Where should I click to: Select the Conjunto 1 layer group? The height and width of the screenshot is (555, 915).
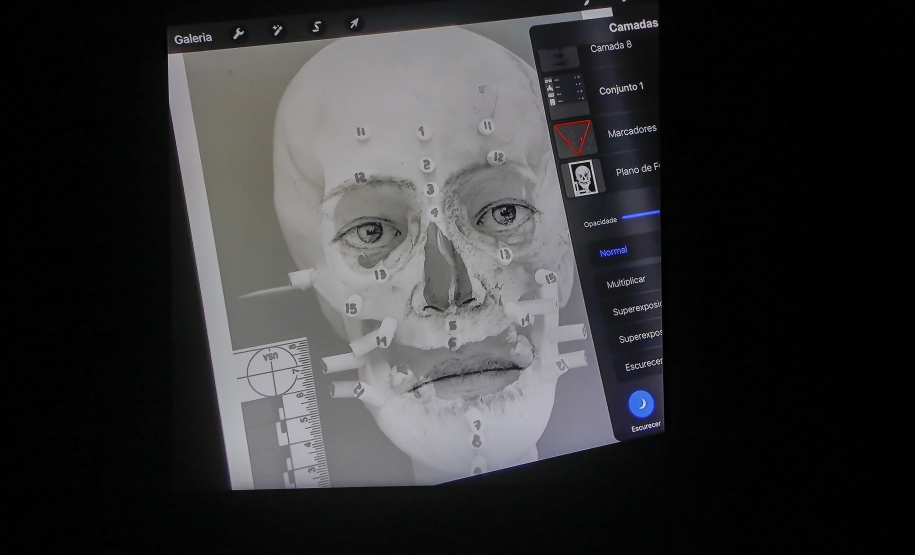coord(621,90)
